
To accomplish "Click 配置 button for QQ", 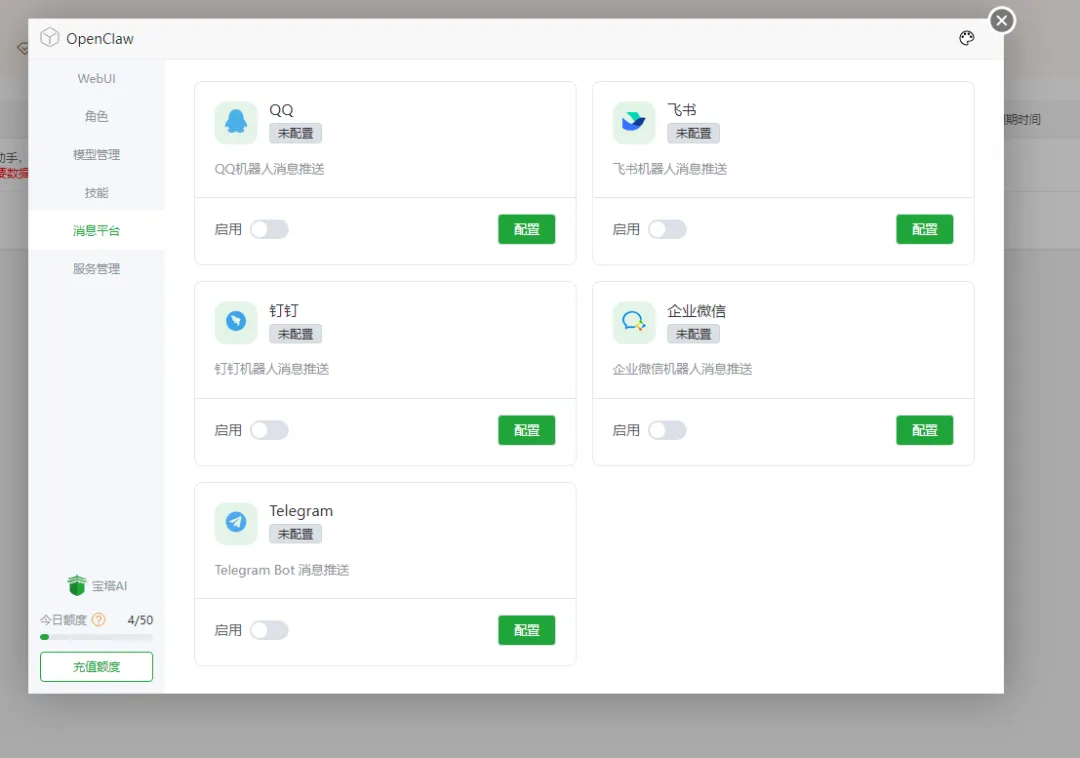I will (x=526, y=229).
